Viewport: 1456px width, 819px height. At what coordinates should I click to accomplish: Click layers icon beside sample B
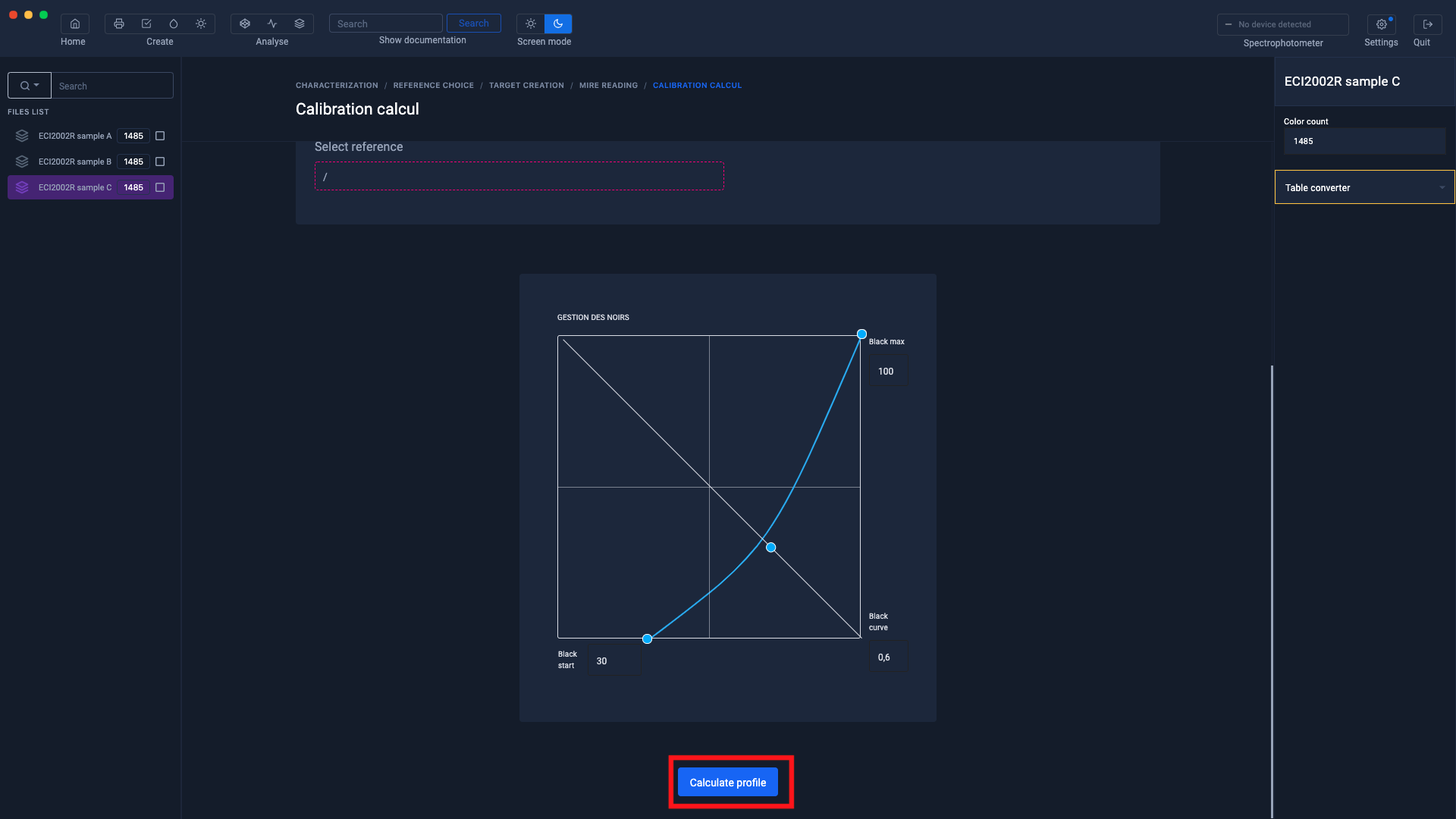coord(22,162)
